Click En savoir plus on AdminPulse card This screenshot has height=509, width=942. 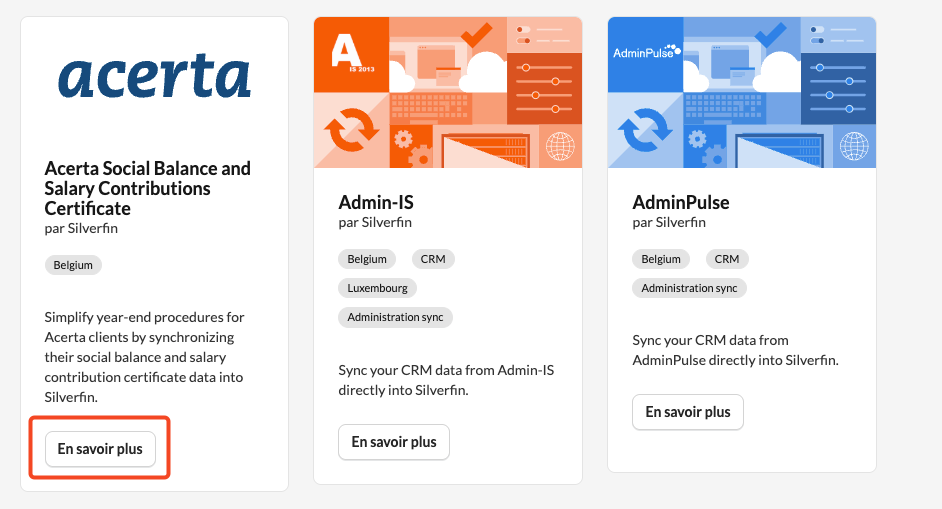pos(688,412)
